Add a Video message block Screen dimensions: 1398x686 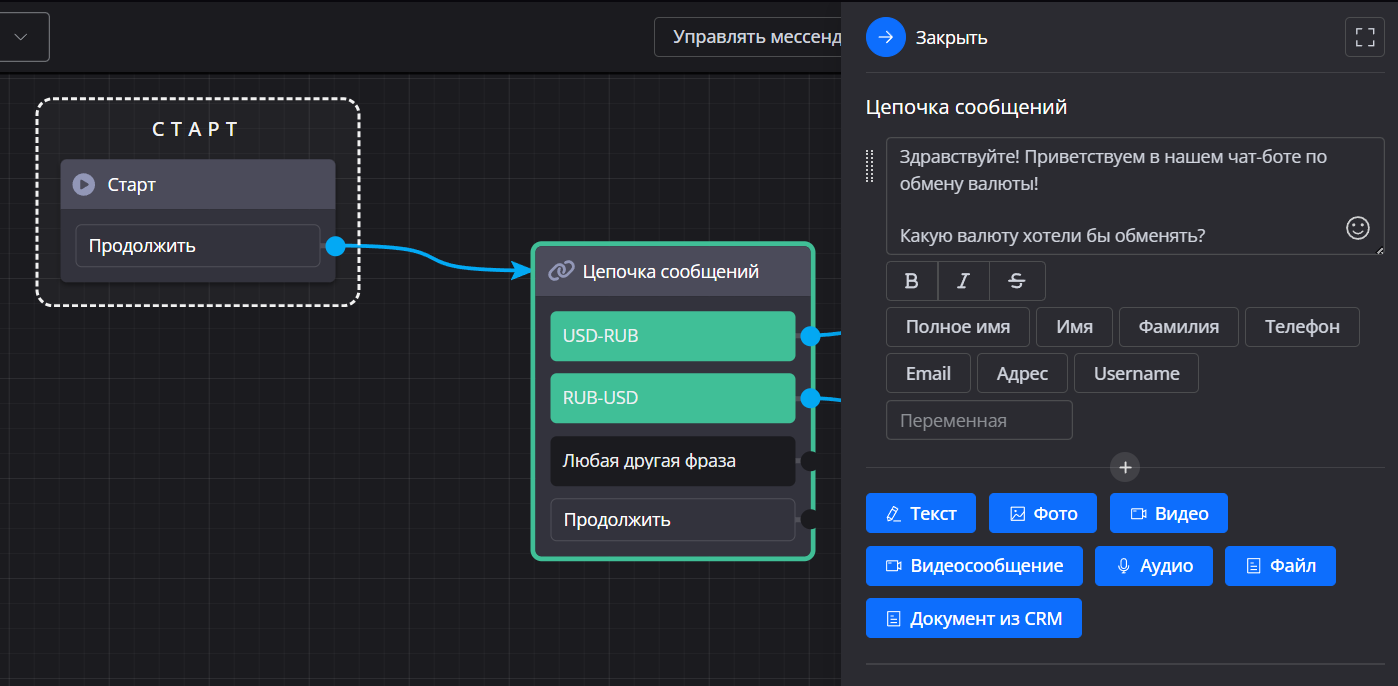[1168, 513]
